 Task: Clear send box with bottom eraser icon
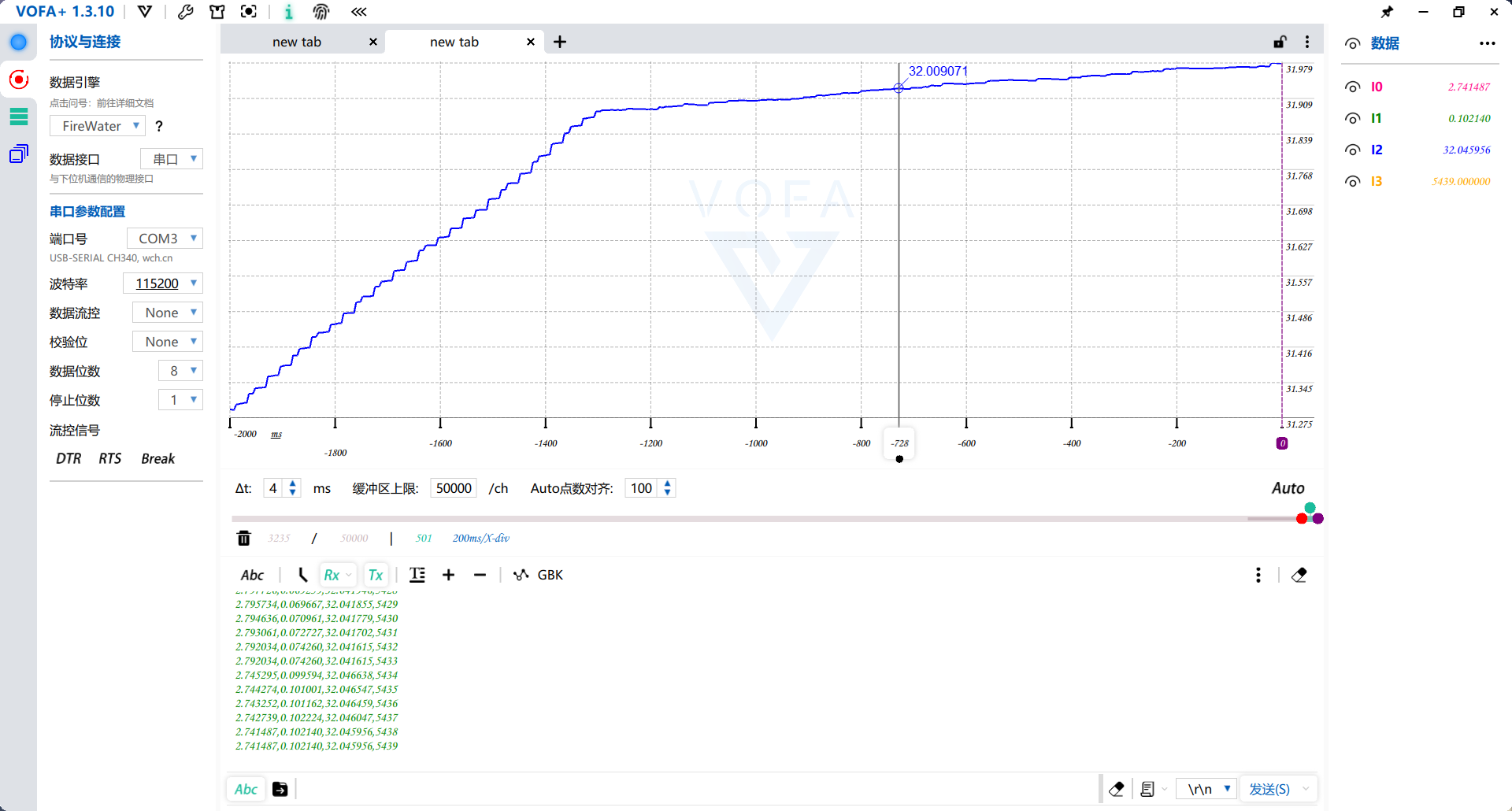(x=1116, y=789)
